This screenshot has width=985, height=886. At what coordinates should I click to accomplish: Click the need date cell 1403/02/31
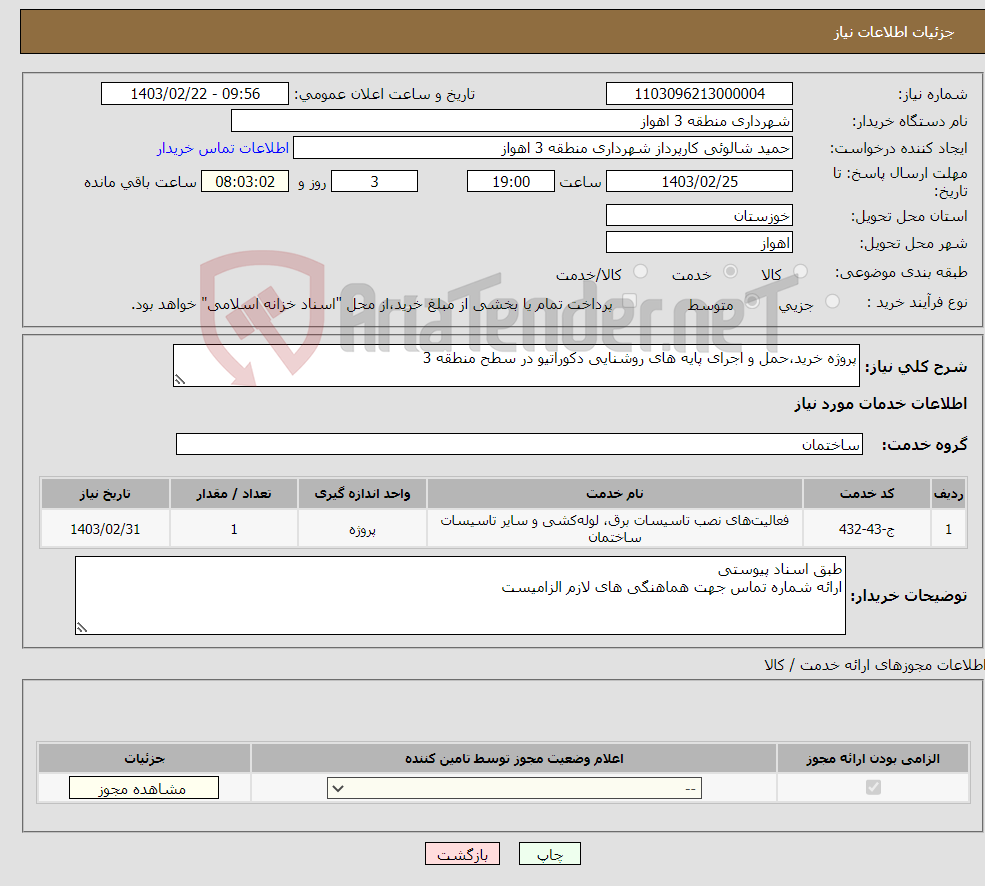pos(105,529)
